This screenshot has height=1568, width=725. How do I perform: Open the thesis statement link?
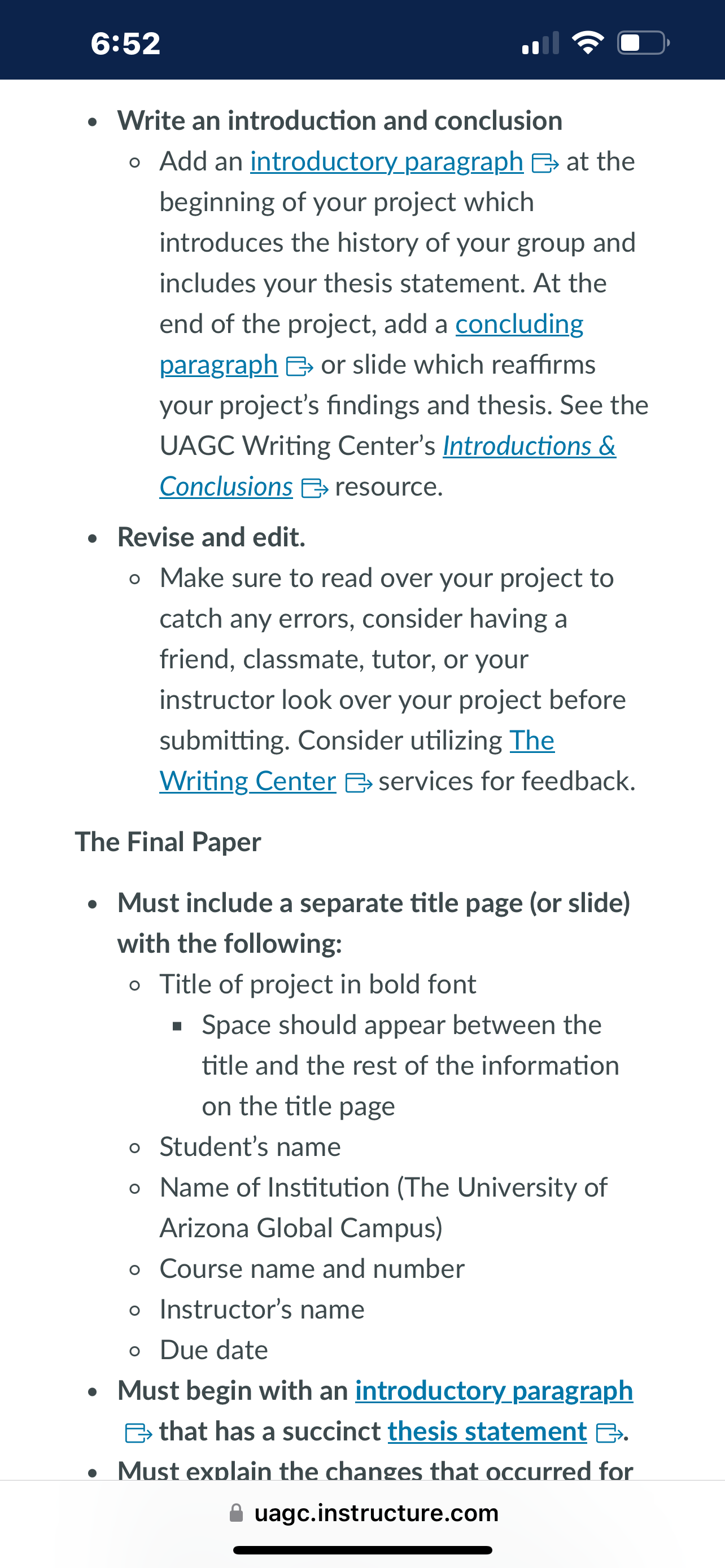click(x=488, y=1431)
